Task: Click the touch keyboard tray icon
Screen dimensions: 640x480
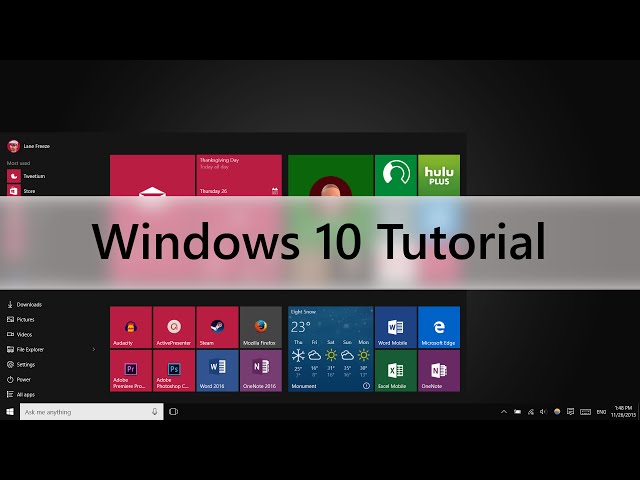Action: pyautogui.click(x=585, y=412)
